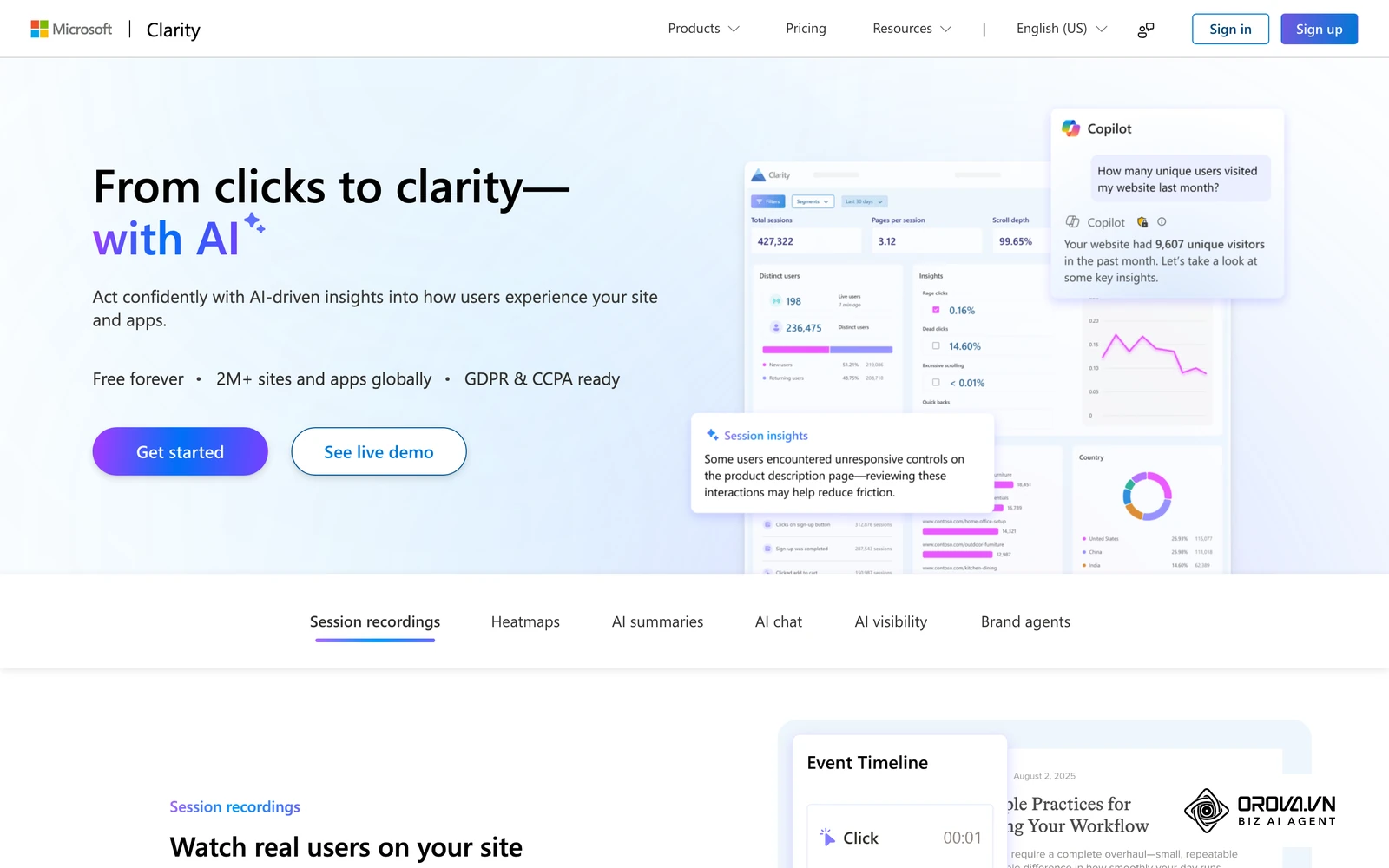This screenshot has width=1389, height=868.
Task: Click the 'GDPR & CCPA ready' text
Action: [542, 378]
